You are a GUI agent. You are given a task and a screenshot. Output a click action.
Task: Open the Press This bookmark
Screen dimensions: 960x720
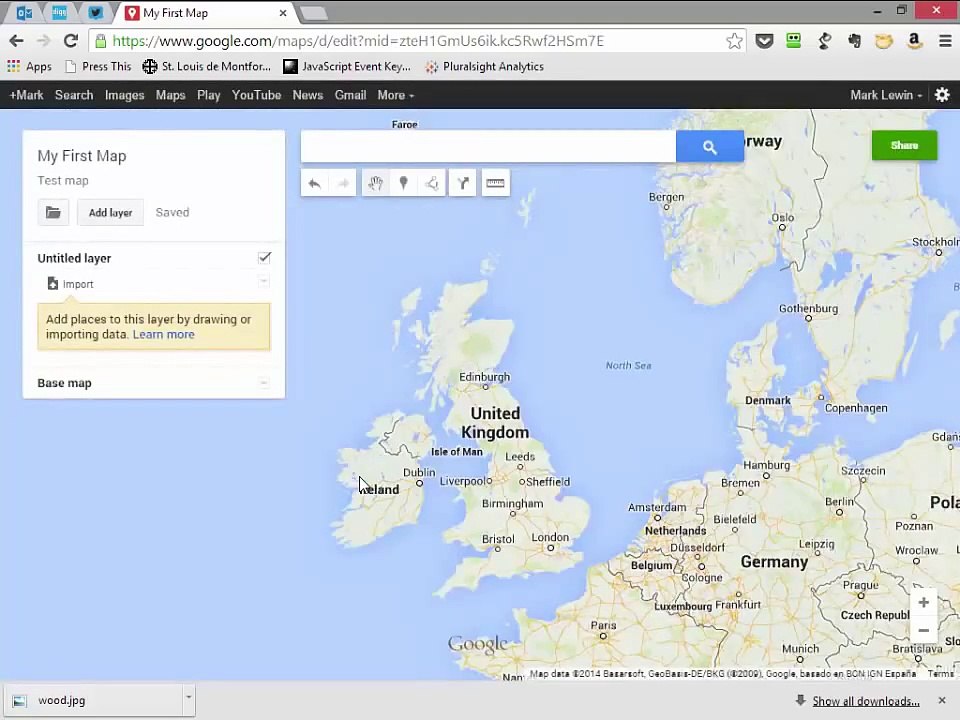click(x=99, y=66)
